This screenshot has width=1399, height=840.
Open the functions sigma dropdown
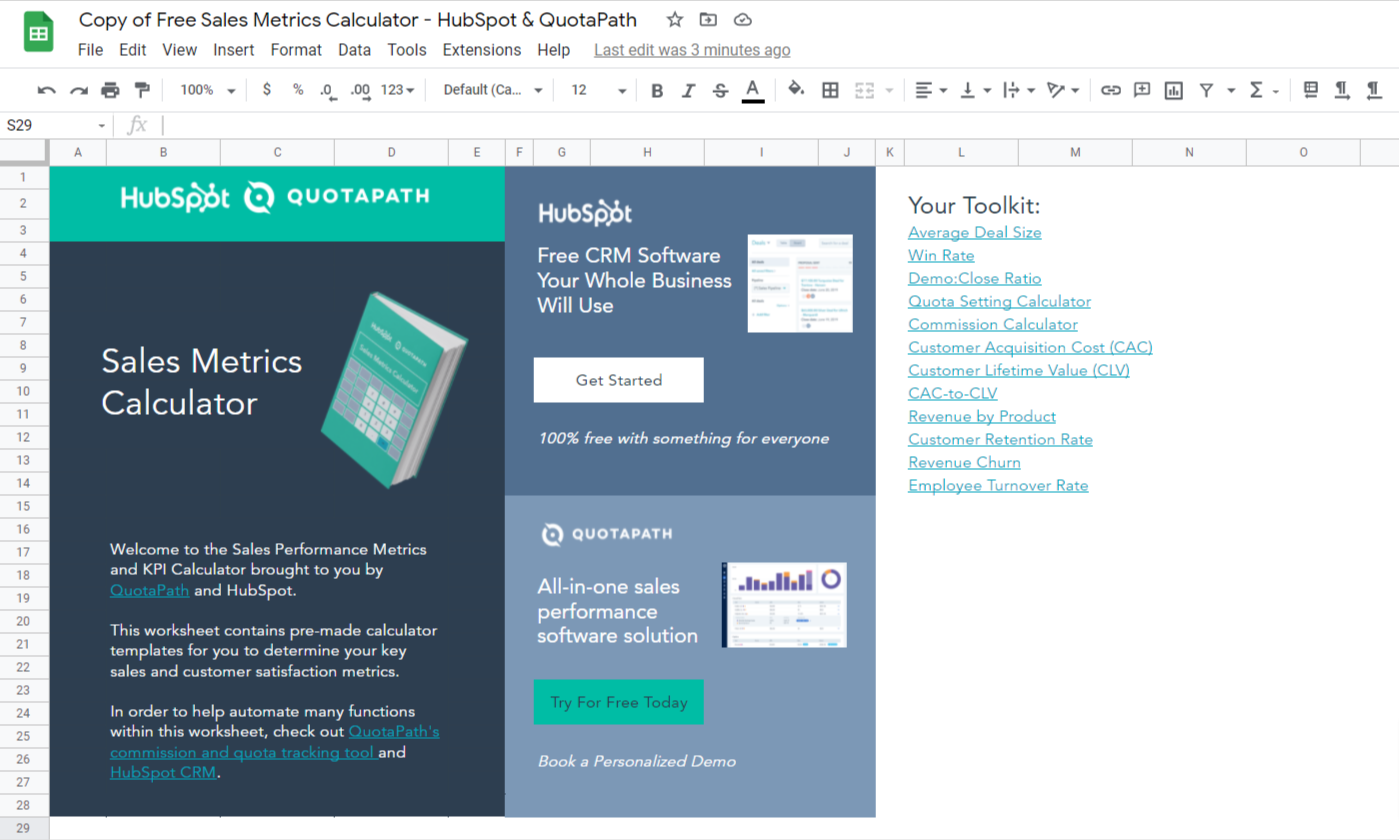click(1264, 90)
